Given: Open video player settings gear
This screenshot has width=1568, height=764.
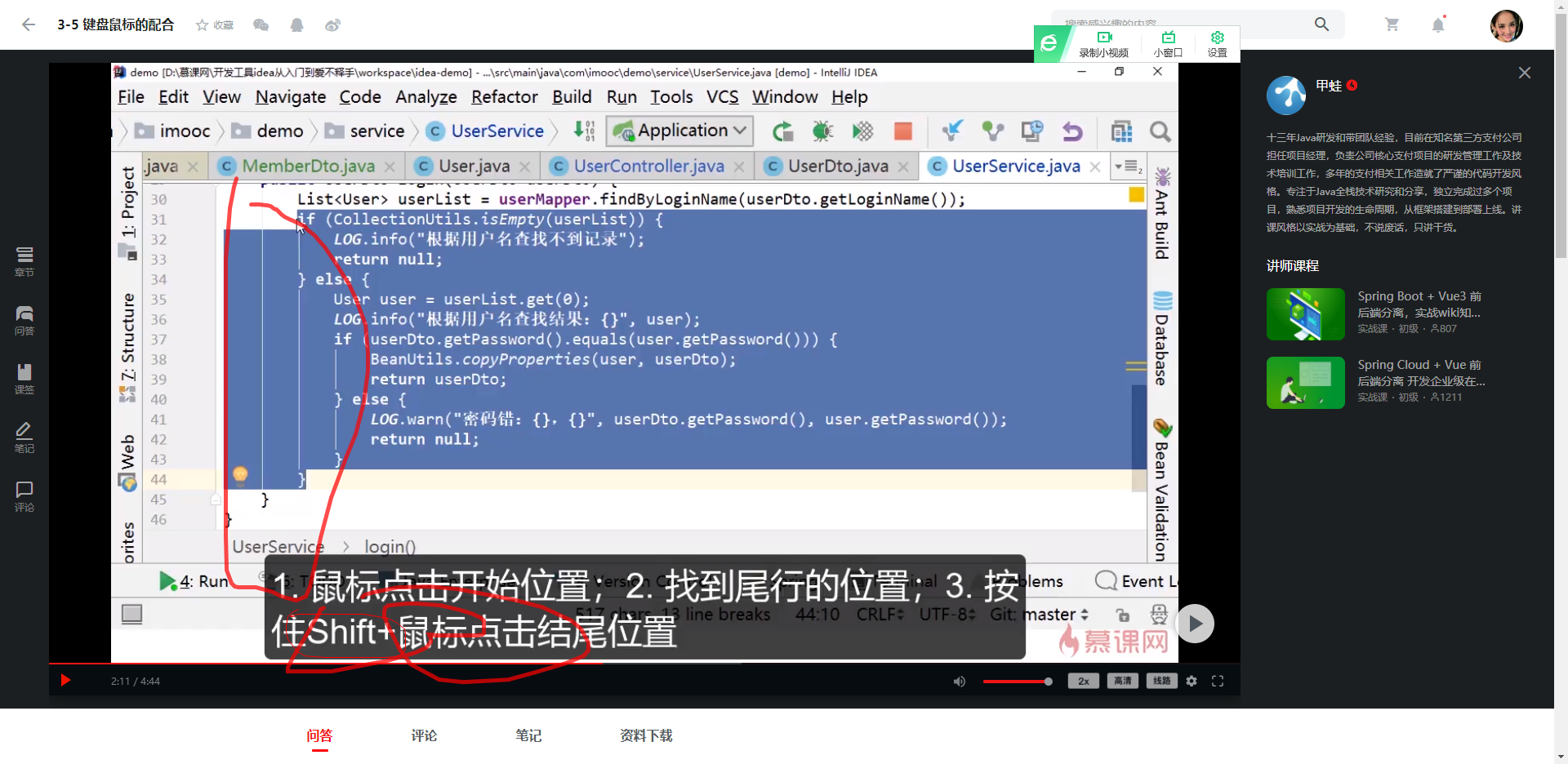Looking at the screenshot, I should pos(1192,681).
